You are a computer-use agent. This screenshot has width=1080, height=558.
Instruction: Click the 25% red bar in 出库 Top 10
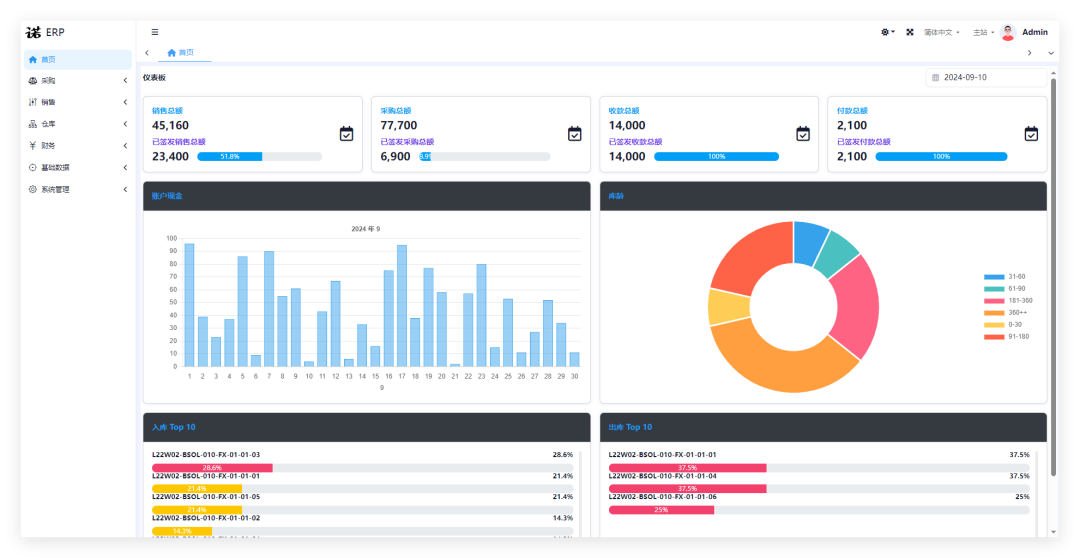tap(661, 510)
